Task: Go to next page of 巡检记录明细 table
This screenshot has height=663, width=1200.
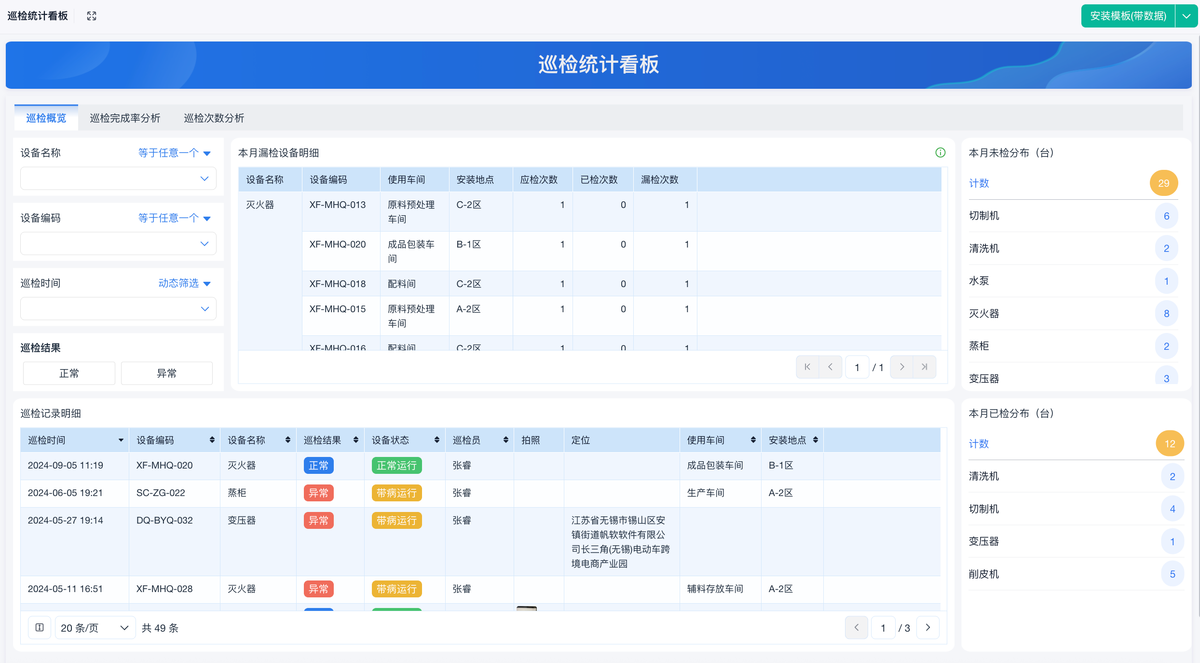Action: [x=928, y=628]
